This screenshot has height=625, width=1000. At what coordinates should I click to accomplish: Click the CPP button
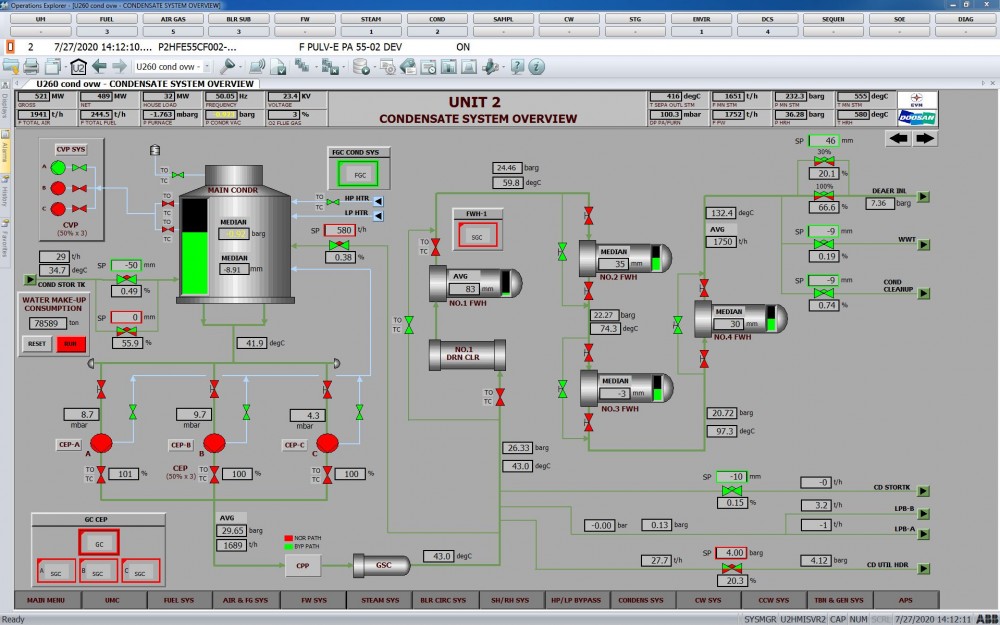[301, 566]
